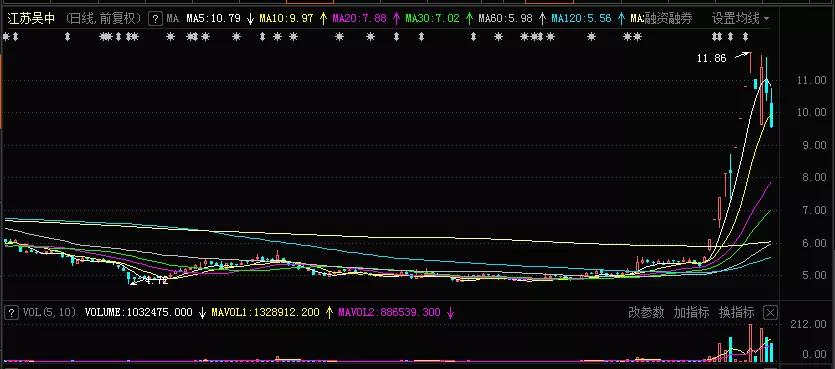835x369 pixels.
Task: Select the MA30:7.02 value
Action: point(432,19)
